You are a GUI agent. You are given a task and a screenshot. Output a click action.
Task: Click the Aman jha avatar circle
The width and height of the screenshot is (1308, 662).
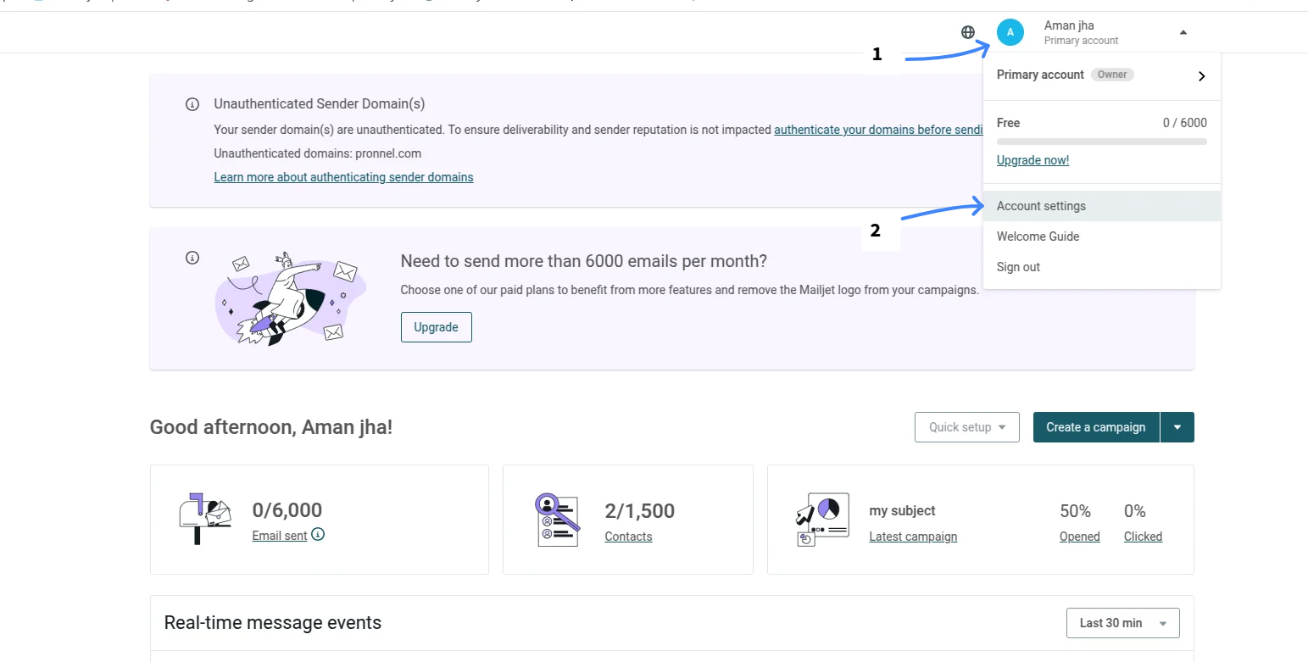pos(1010,32)
